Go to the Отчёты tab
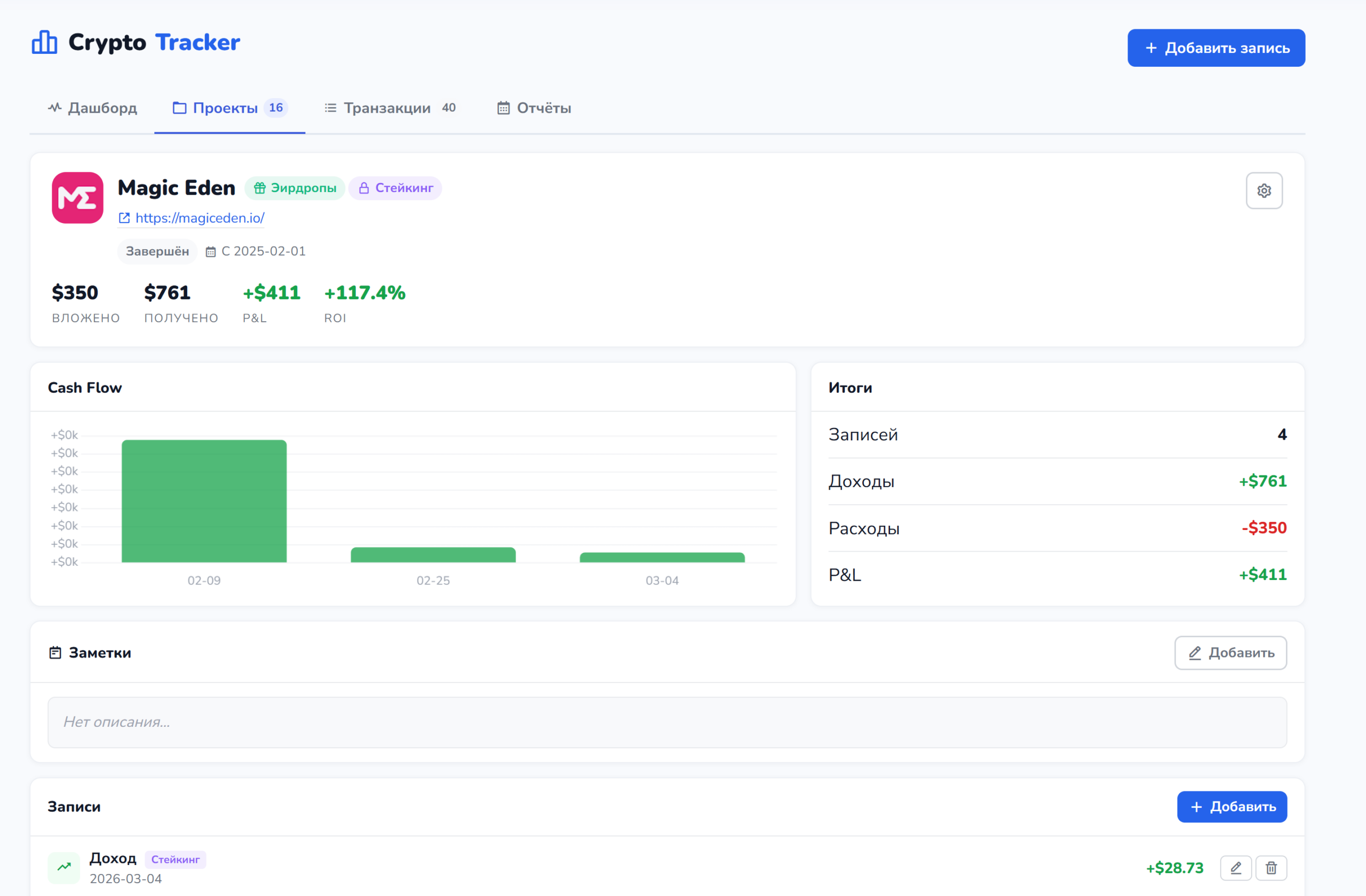Viewport: 1366px width, 896px height. coord(534,108)
